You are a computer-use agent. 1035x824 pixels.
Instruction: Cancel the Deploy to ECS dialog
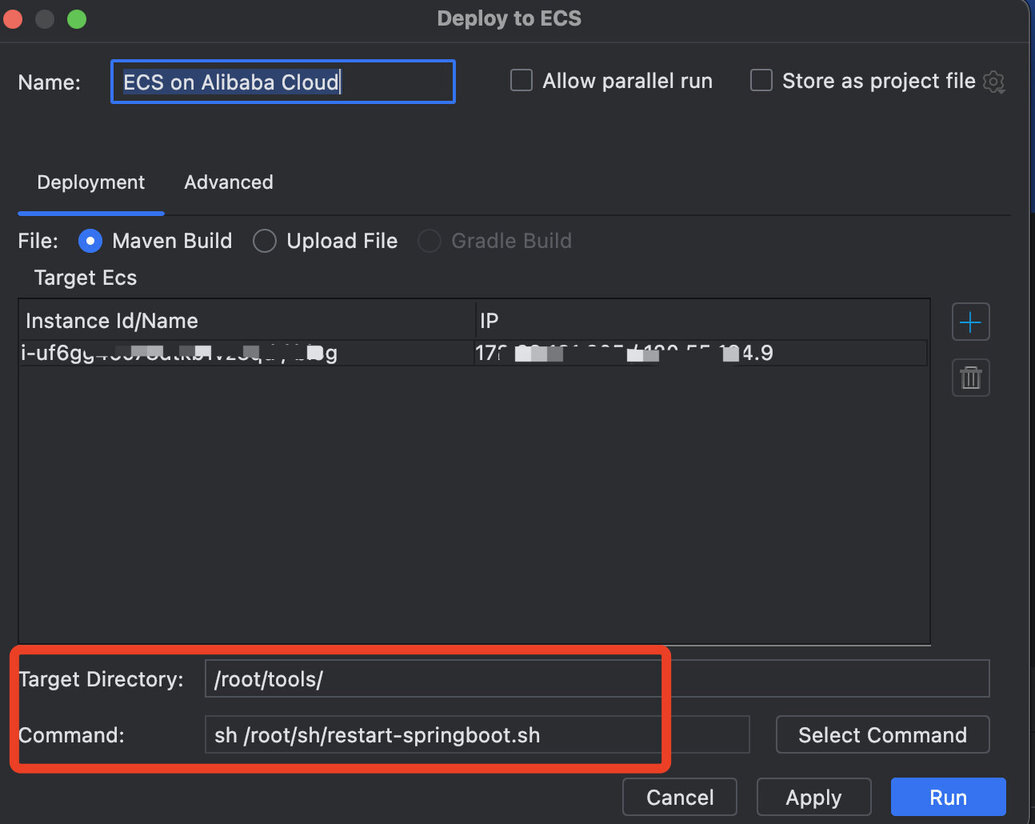tap(679, 797)
